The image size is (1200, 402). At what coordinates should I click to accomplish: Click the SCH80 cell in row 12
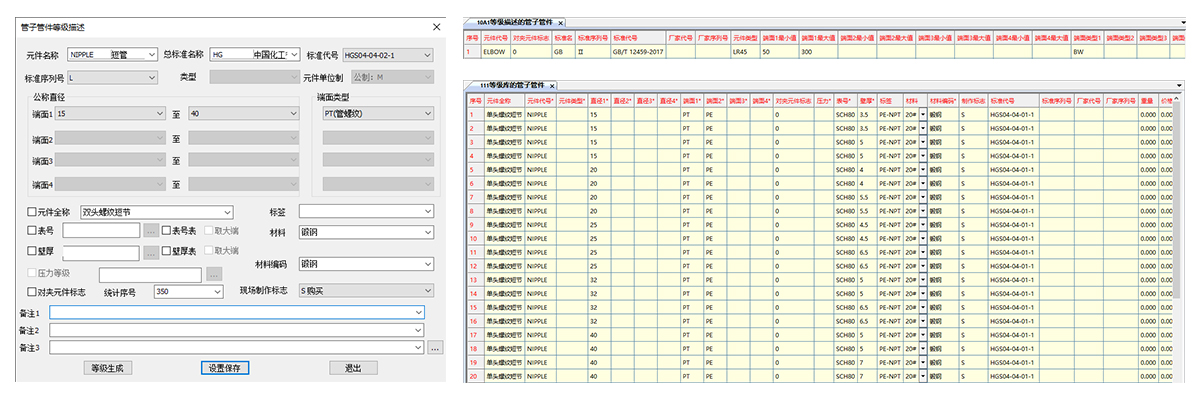(845, 268)
